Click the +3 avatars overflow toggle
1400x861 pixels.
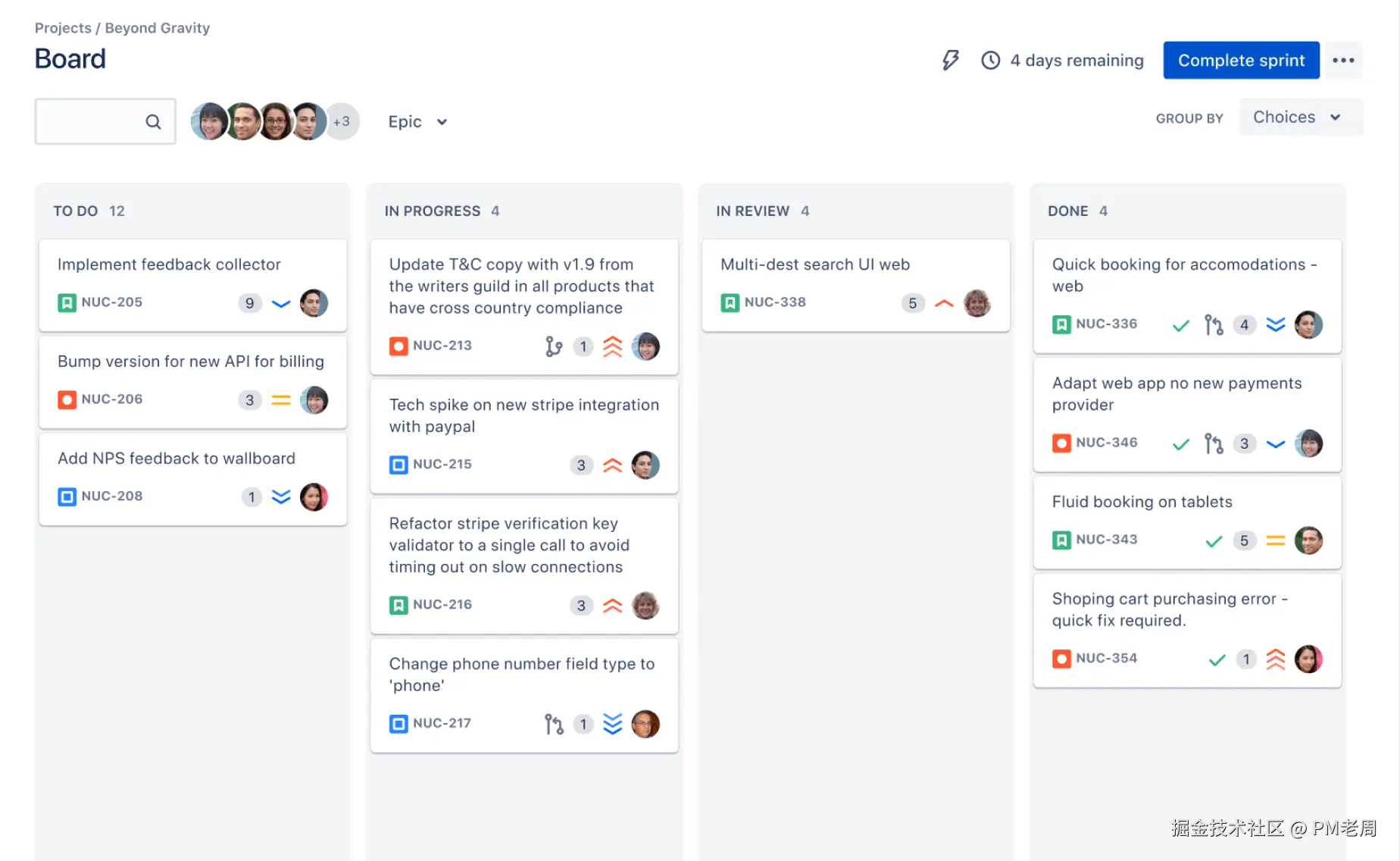[x=342, y=121]
